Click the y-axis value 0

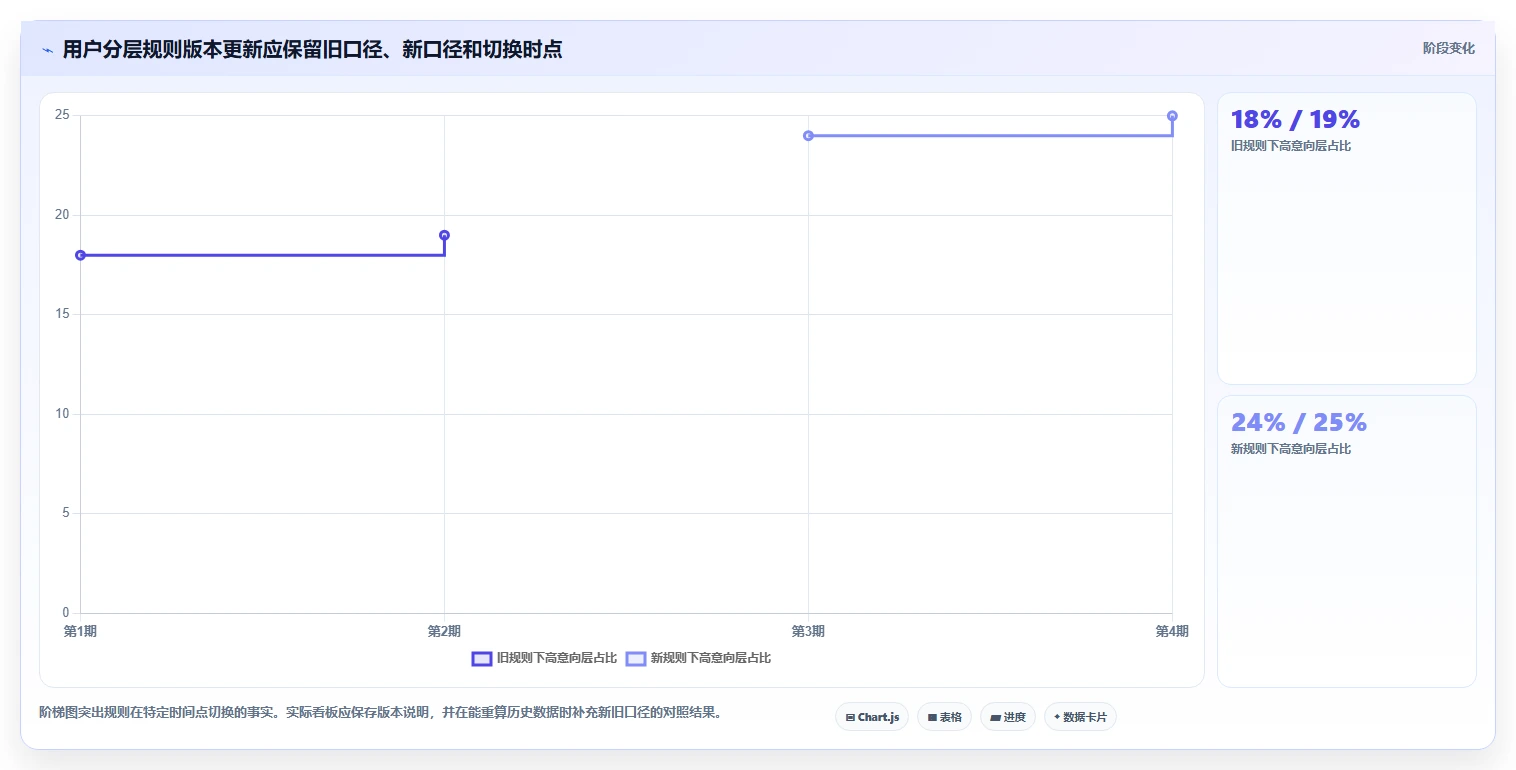(66, 613)
